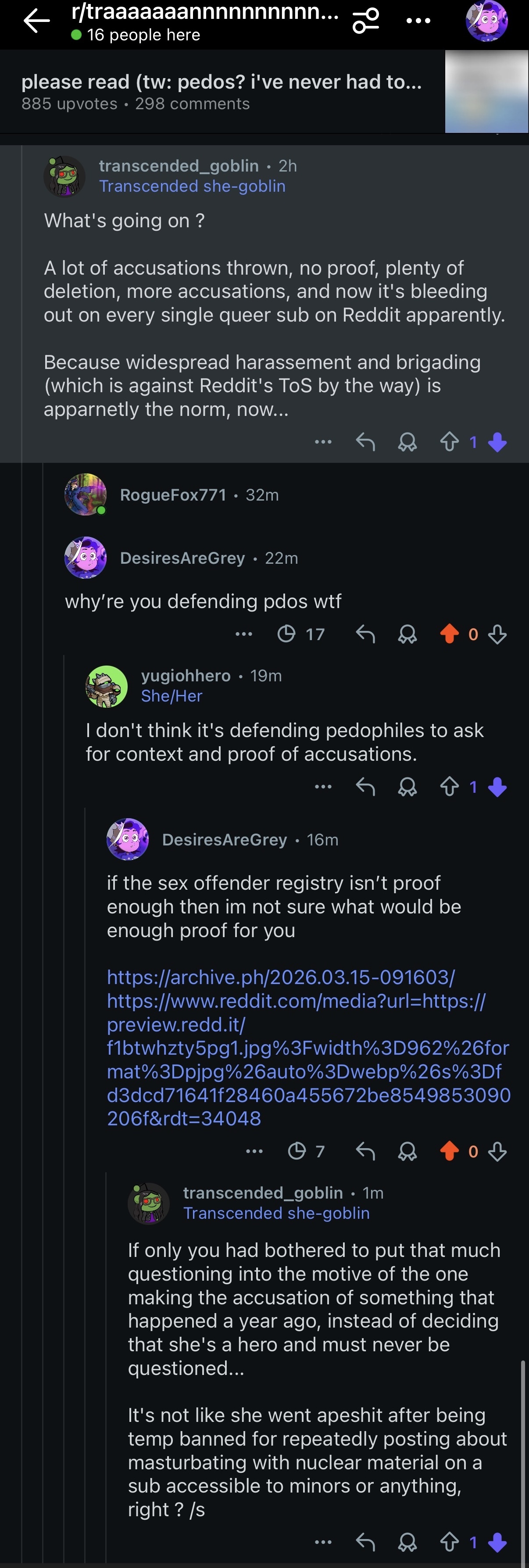Expand RogueFox771's collapsed comment
The image size is (529, 1568).
(x=173, y=495)
